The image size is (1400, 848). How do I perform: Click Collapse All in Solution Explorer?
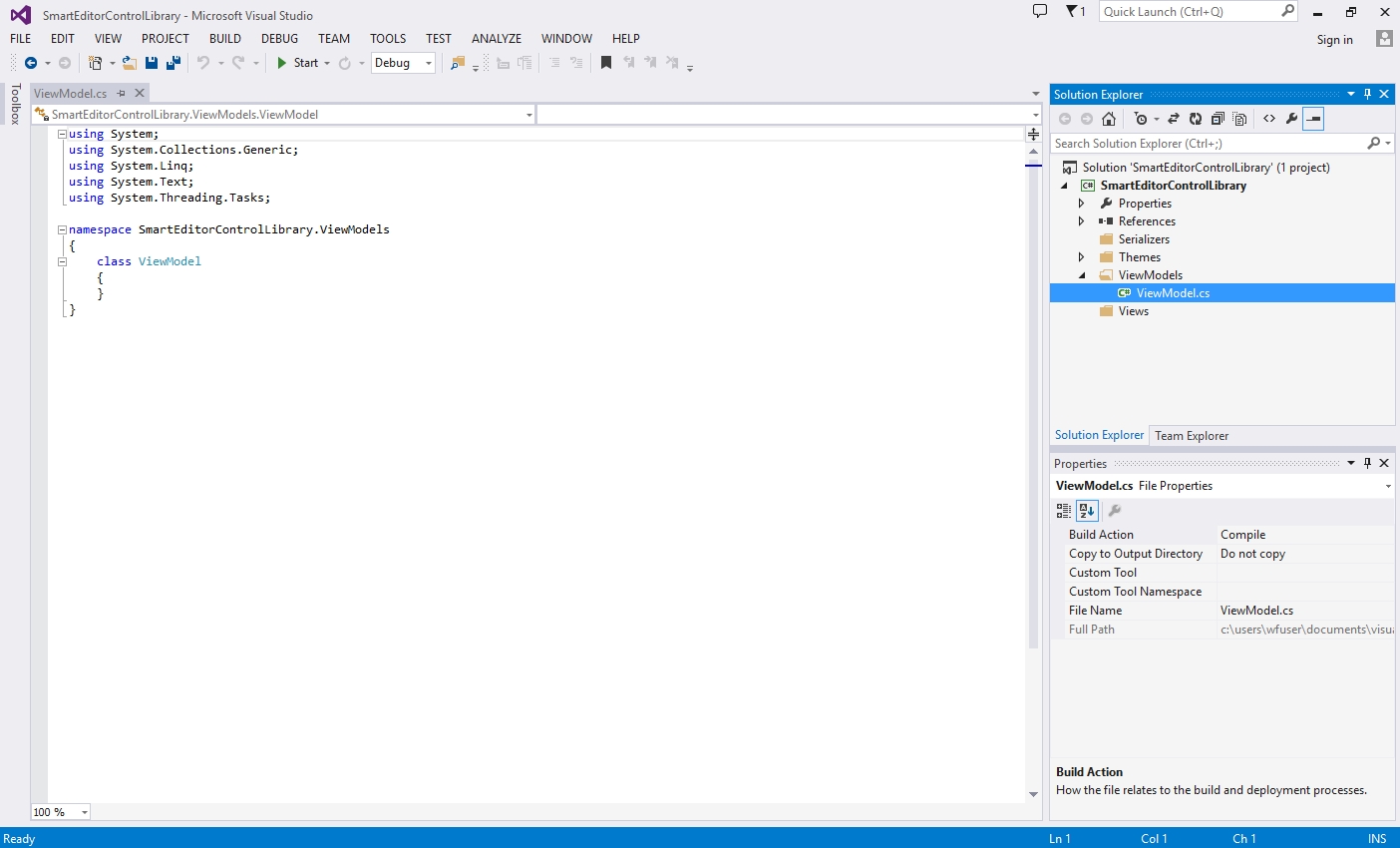[1217, 119]
